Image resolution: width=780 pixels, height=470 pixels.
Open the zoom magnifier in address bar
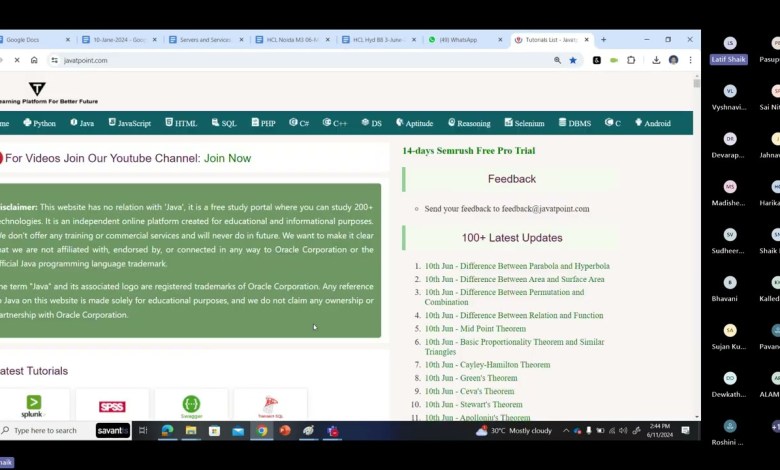[x=557, y=60]
